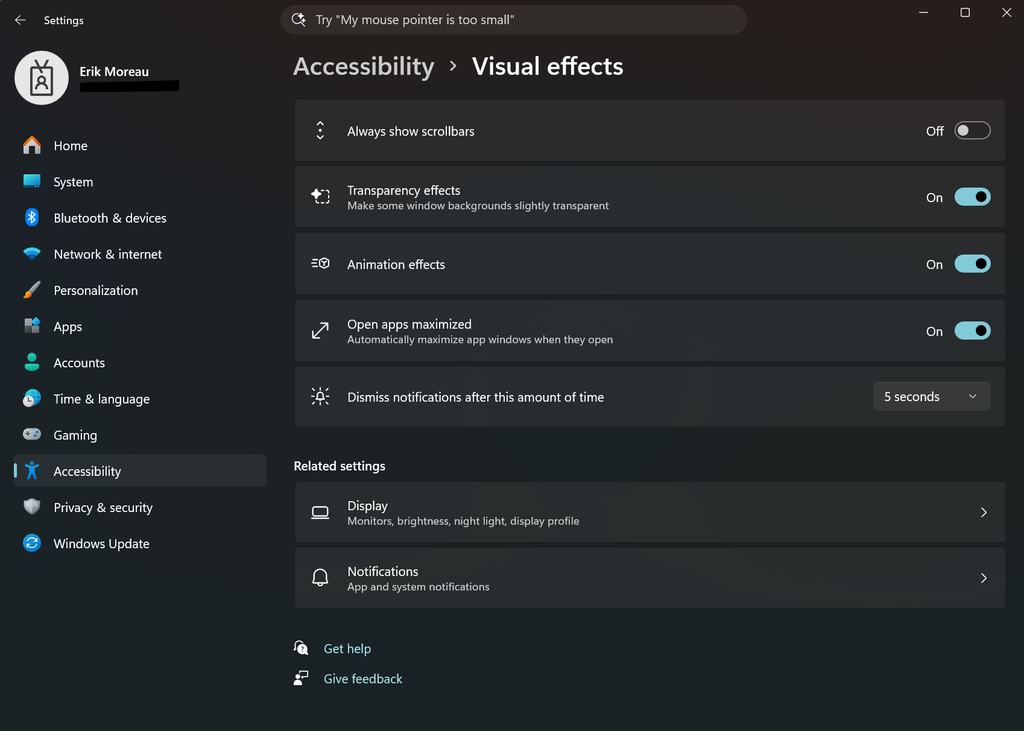This screenshot has width=1024, height=731.
Task: Click the Give feedback link
Action: pos(363,679)
